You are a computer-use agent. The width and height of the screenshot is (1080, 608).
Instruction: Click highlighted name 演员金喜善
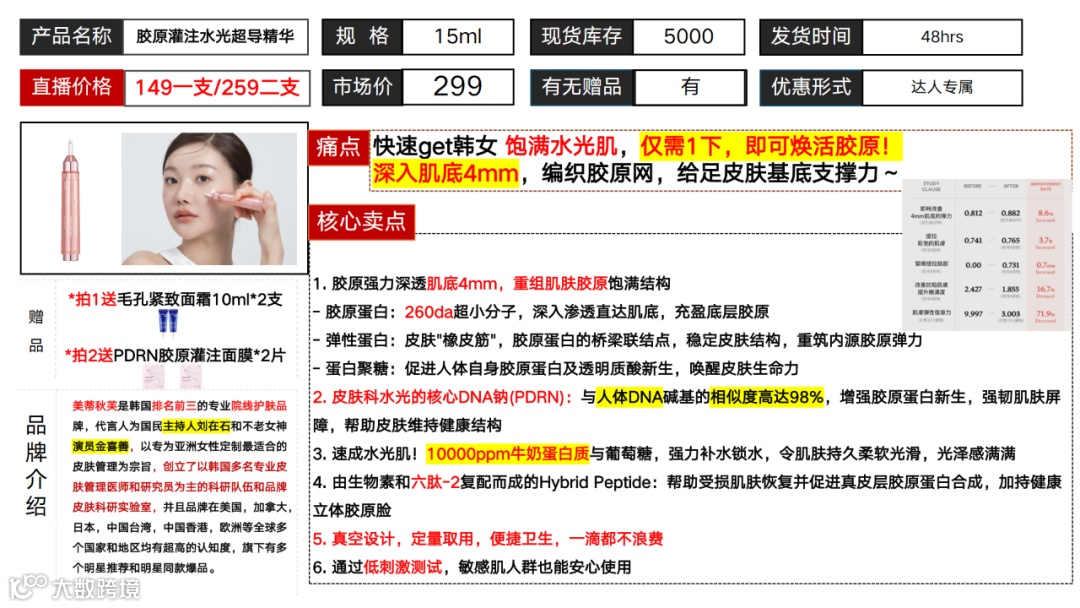coord(101,446)
